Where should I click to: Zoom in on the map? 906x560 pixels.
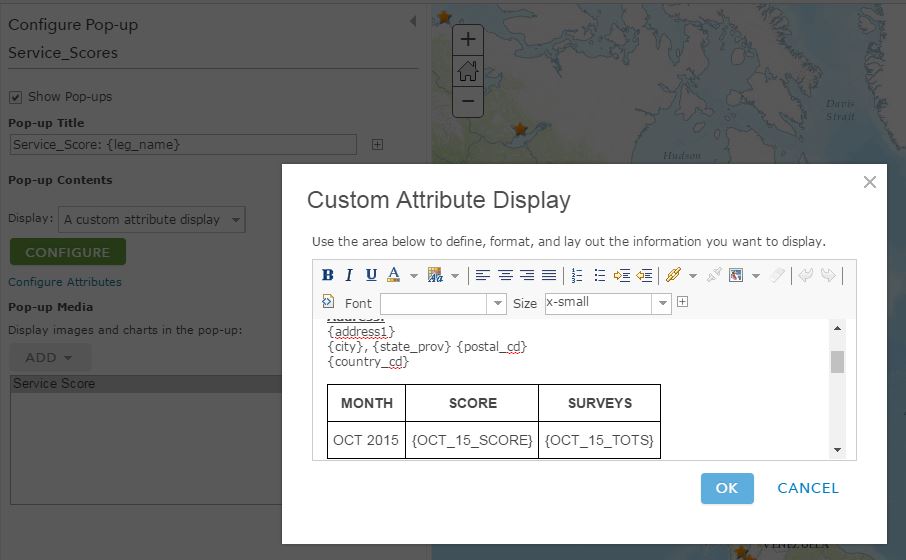coord(468,39)
